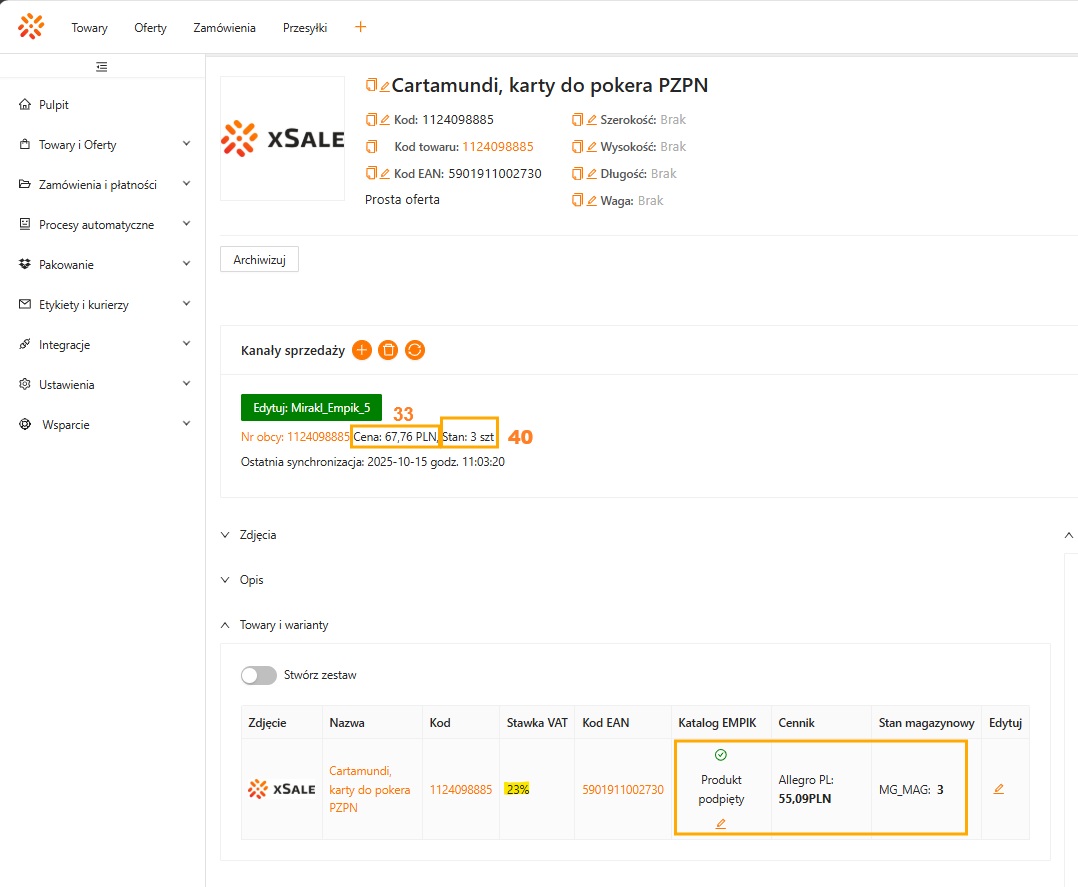Expand the Zdjęcia section
This screenshot has height=887, width=1078.
click(x=225, y=535)
